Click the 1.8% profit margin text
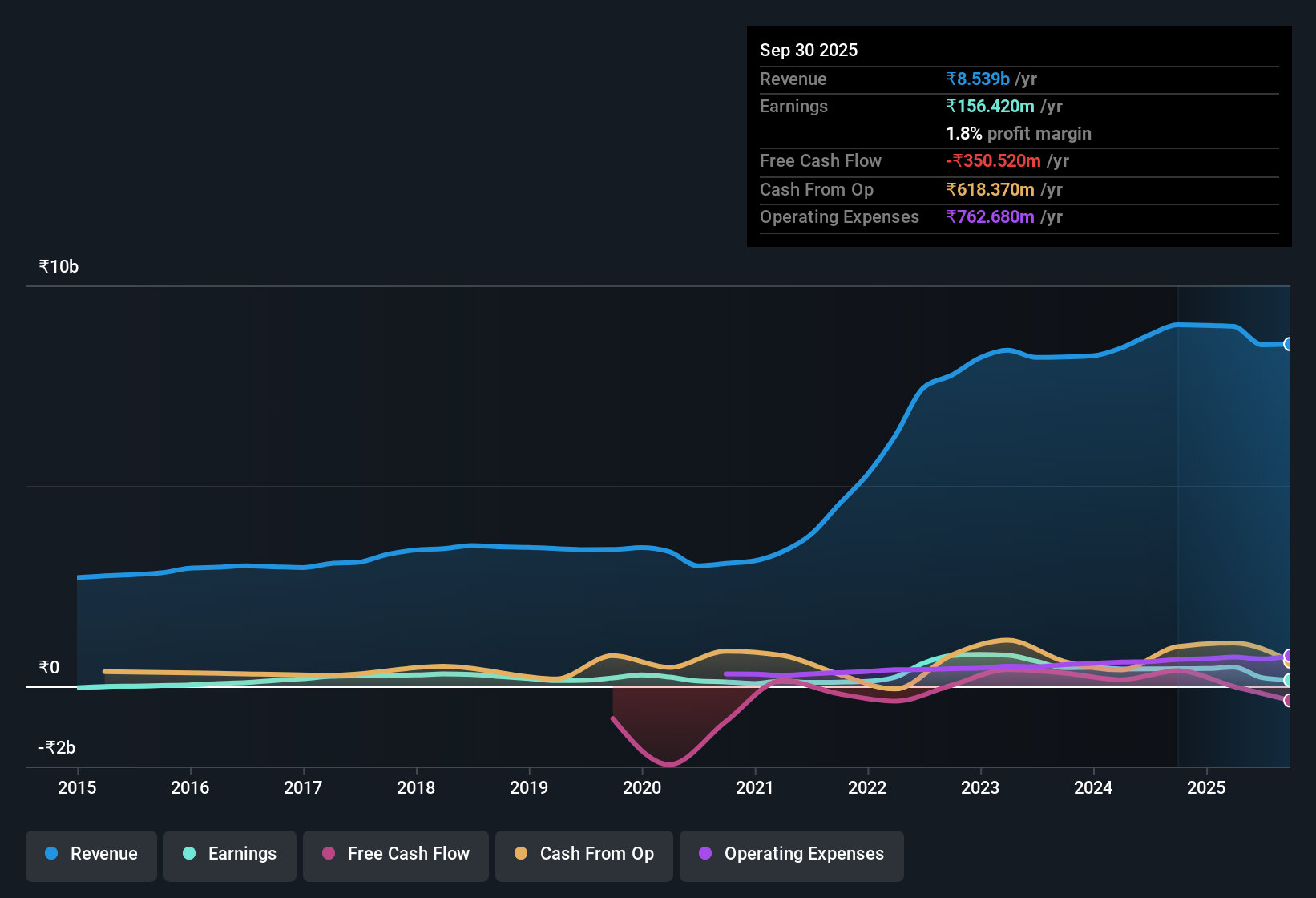 coord(1018,134)
